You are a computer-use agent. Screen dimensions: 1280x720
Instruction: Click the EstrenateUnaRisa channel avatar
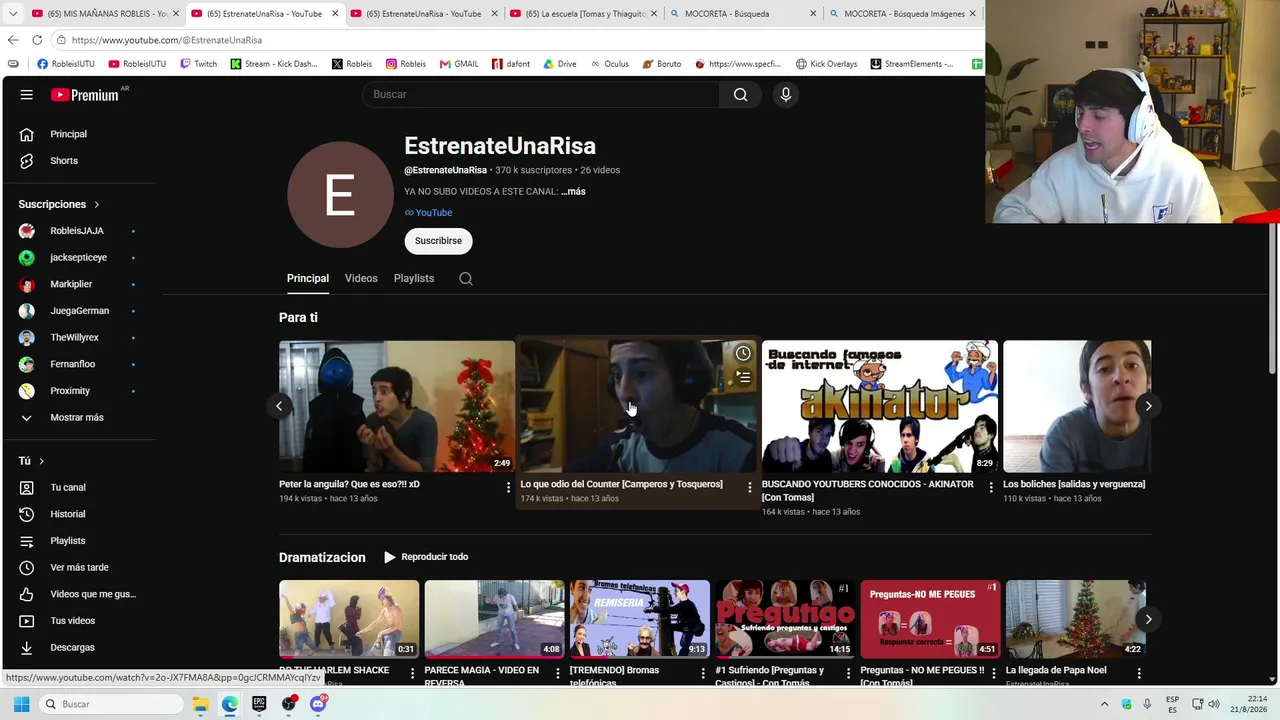coord(340,194)
